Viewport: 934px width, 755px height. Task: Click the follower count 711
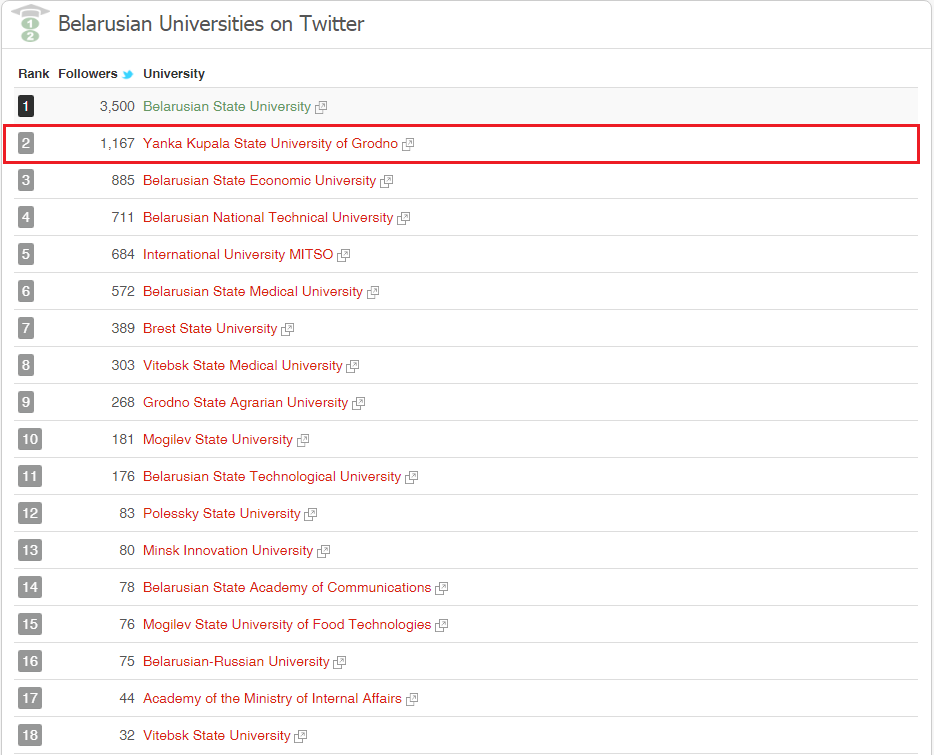pos(123,218)
